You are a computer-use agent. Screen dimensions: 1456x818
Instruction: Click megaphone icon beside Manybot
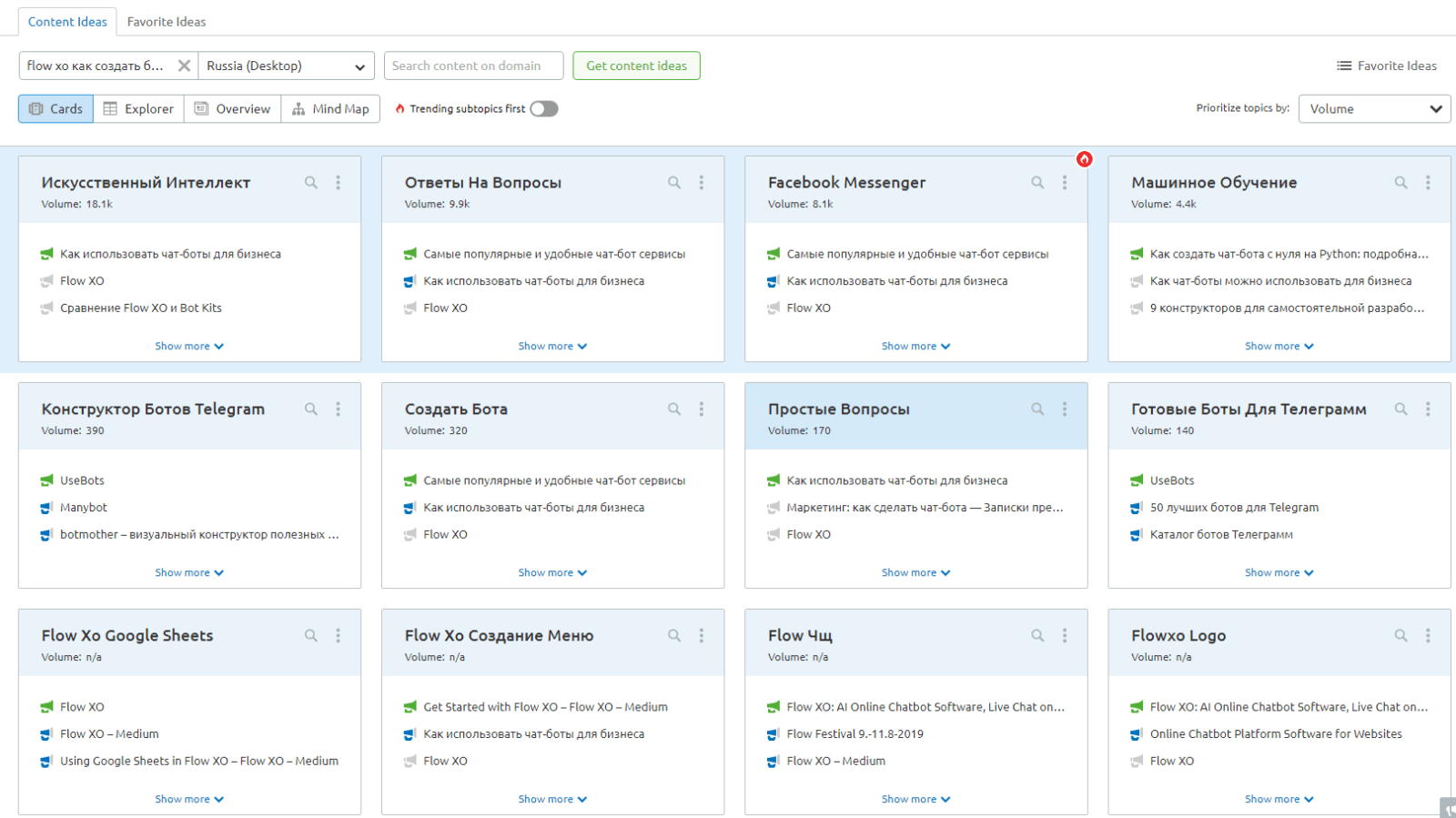click(x=46, y=508)
